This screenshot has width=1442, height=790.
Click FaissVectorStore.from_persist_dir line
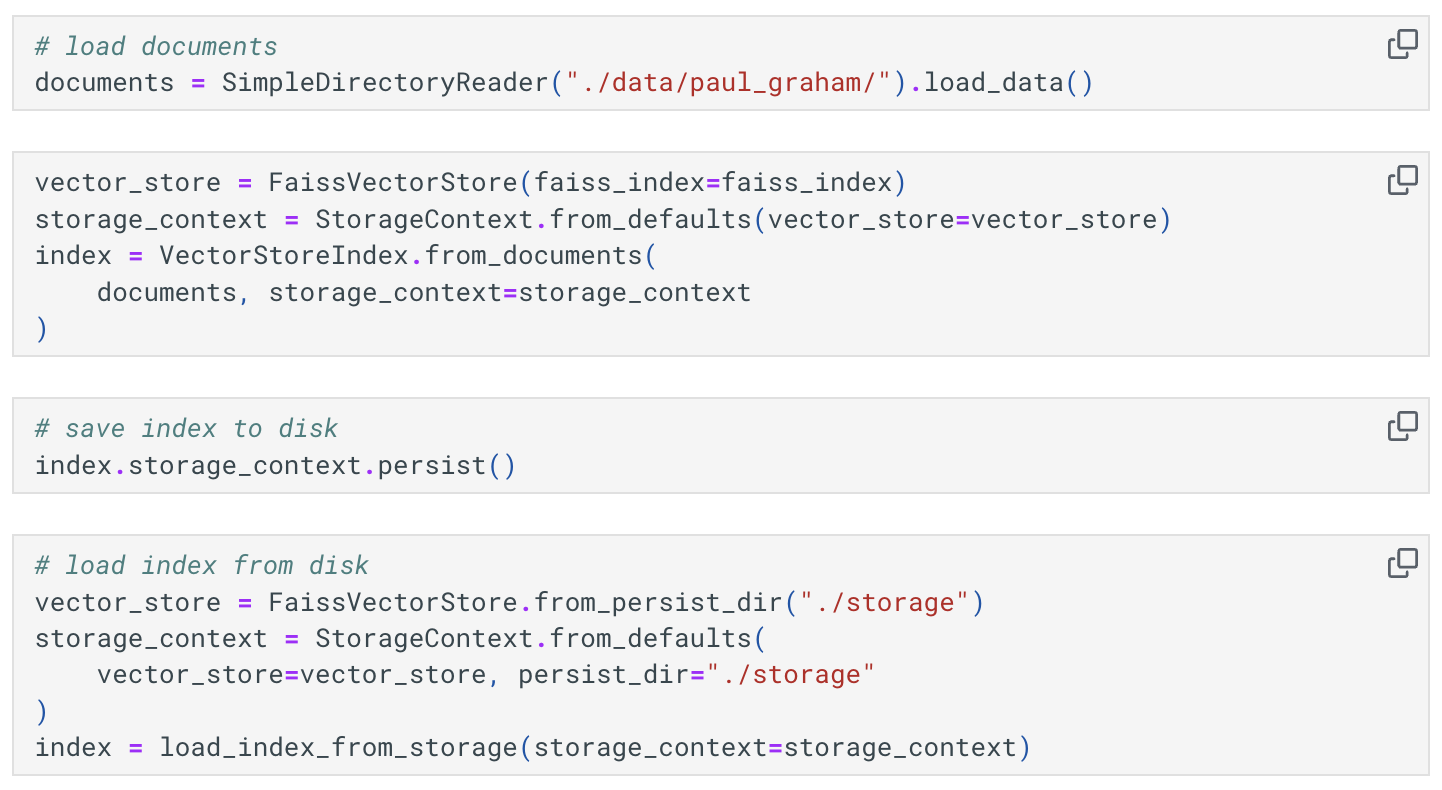(x=510, y=602)
